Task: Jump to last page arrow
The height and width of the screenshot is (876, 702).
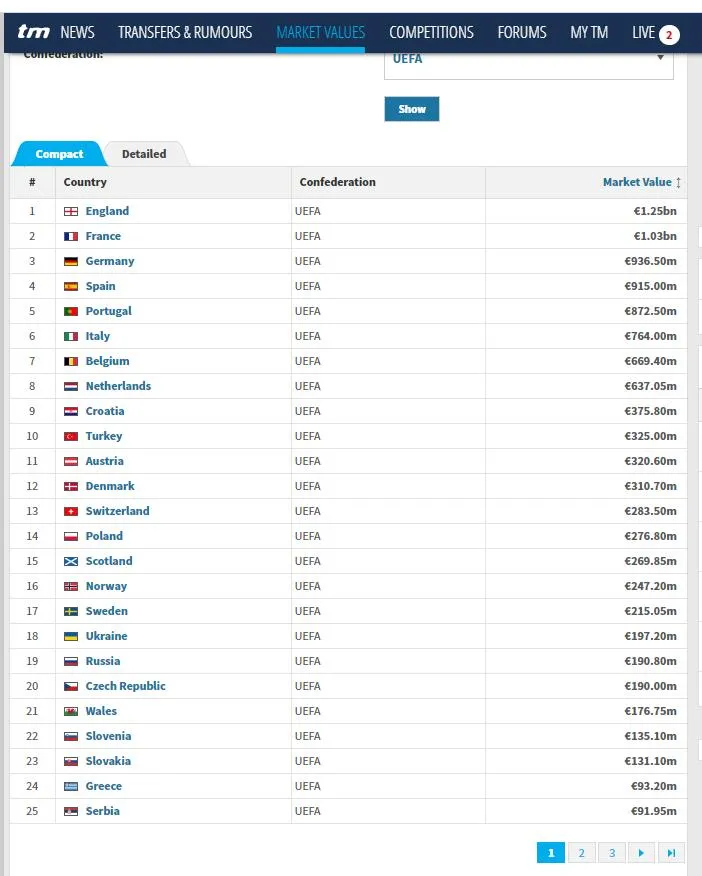Action: [671, 852]
